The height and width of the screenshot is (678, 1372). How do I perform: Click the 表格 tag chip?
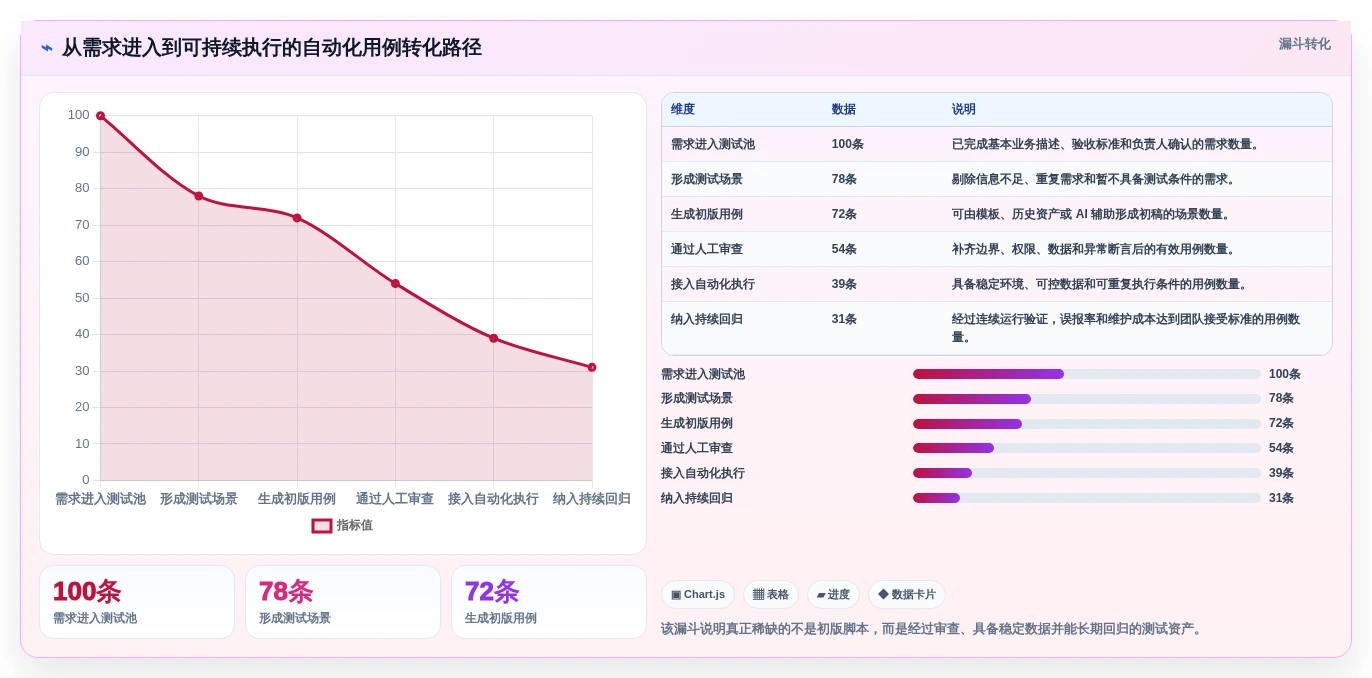pyautogui.click(x=770, y=594)
